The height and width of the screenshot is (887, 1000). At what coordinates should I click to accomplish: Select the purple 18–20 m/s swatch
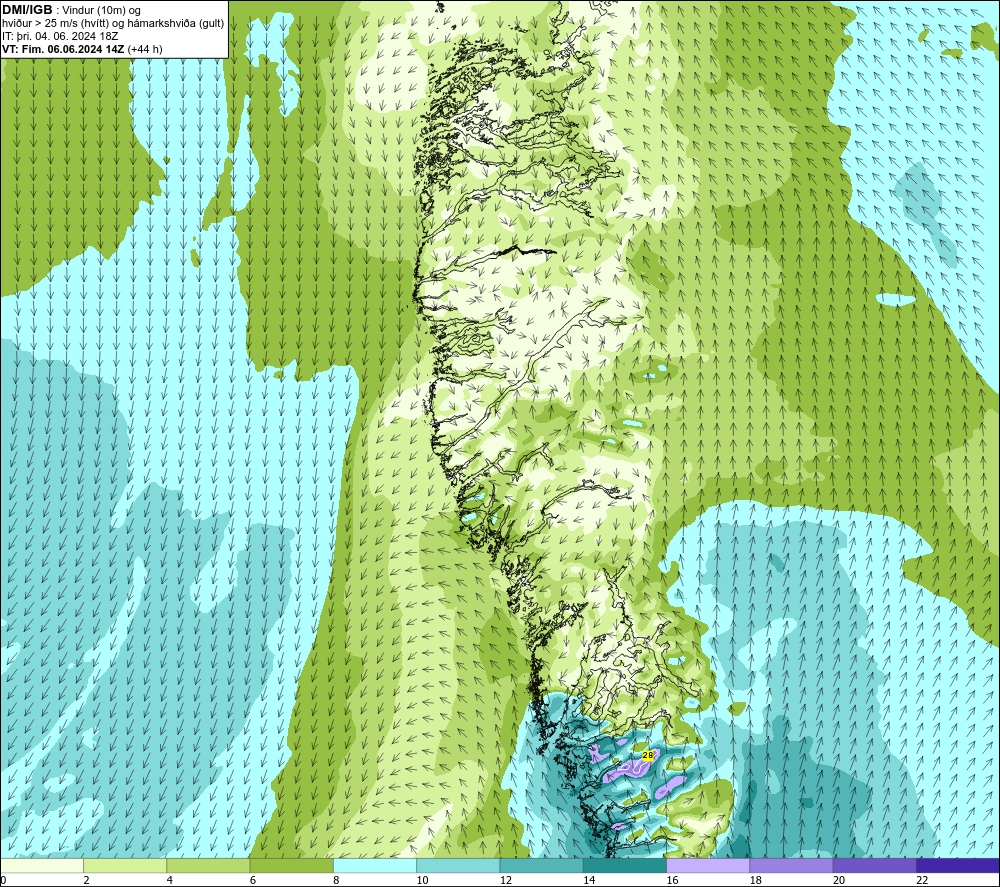click(x=791, y=865)
